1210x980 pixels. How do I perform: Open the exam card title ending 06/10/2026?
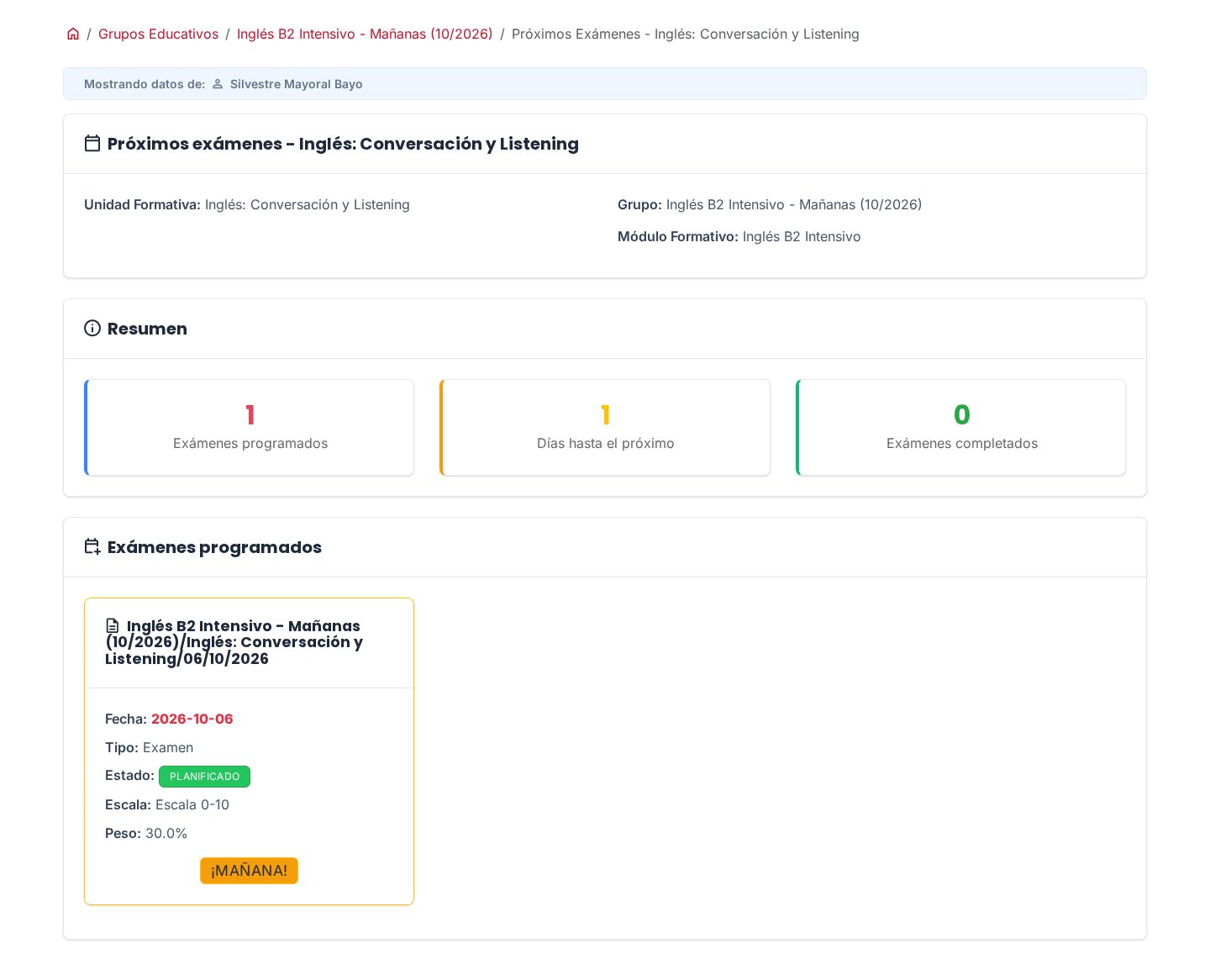tap(234, 642)
